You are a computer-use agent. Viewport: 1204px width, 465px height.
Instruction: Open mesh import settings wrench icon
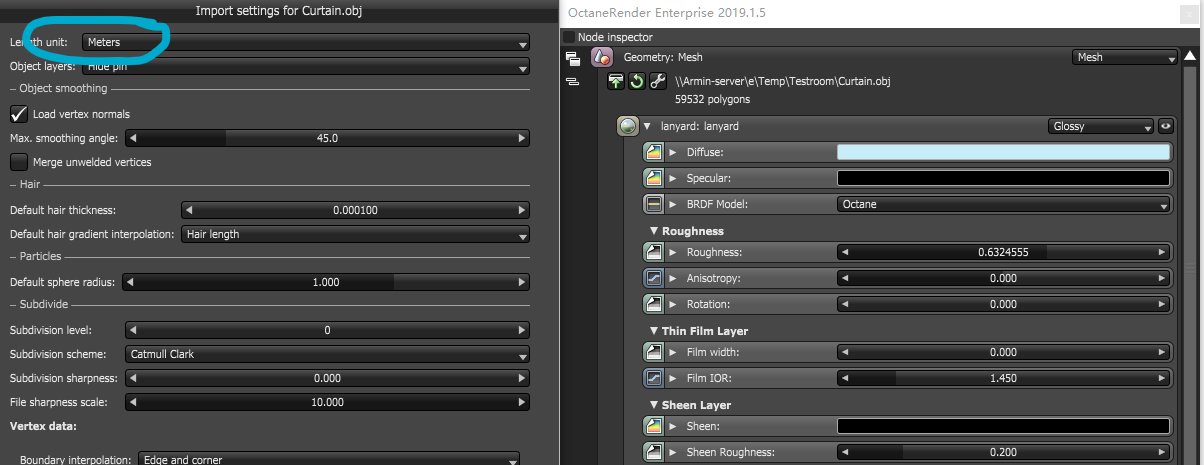[657, 82]
